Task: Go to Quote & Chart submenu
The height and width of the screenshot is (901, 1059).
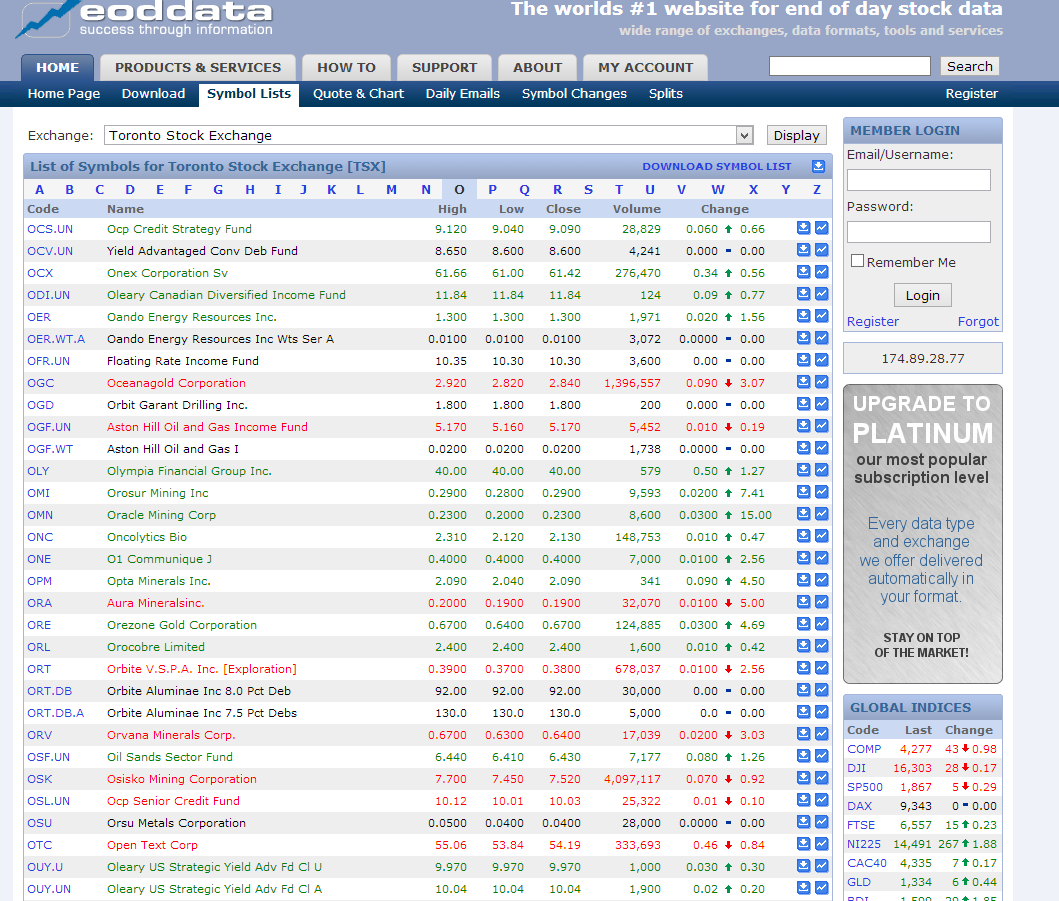Action: coord(358,94)
